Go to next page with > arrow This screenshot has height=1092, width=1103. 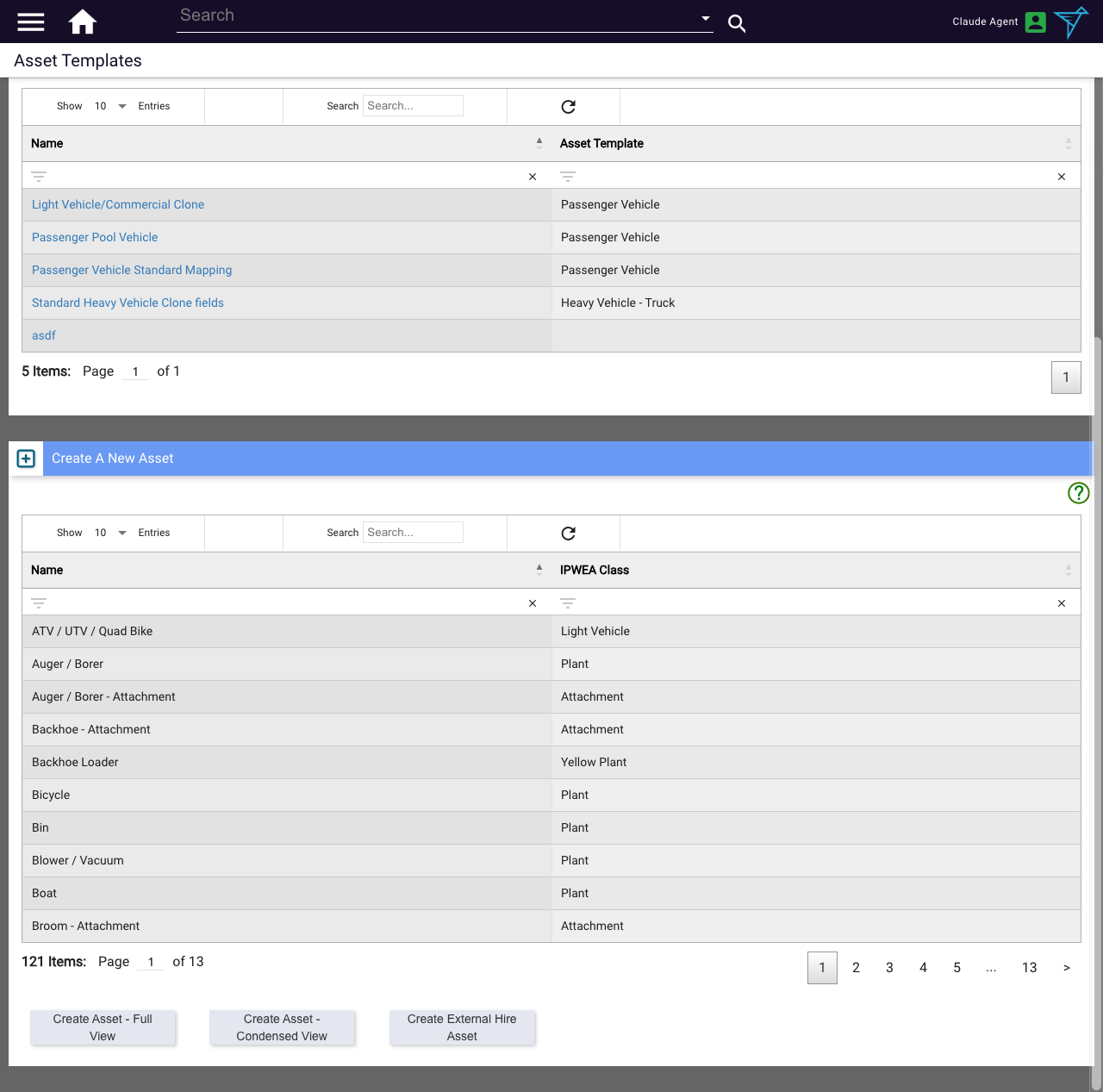(x=1067, y=968)
